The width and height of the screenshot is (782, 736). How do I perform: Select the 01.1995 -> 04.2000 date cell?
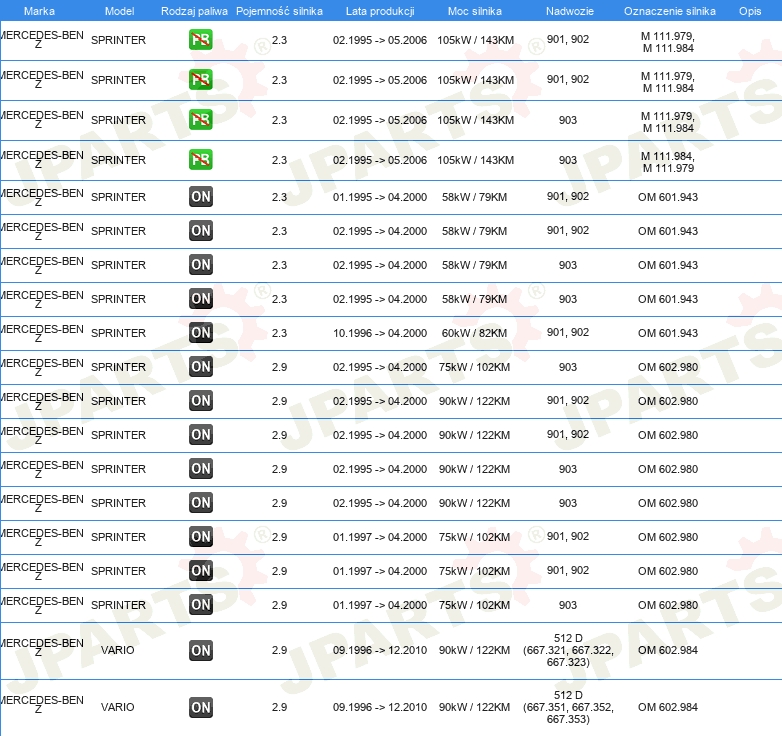380,197
